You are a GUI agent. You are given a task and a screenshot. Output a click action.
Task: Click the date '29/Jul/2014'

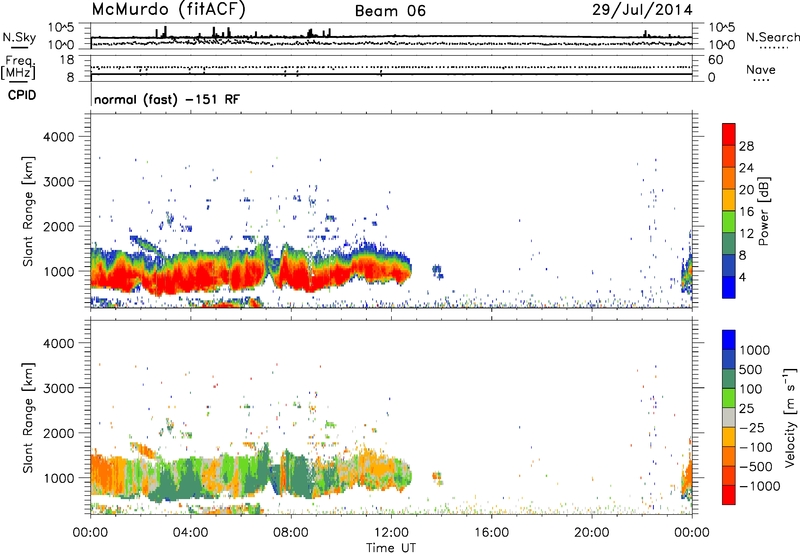tap(642, 10)
